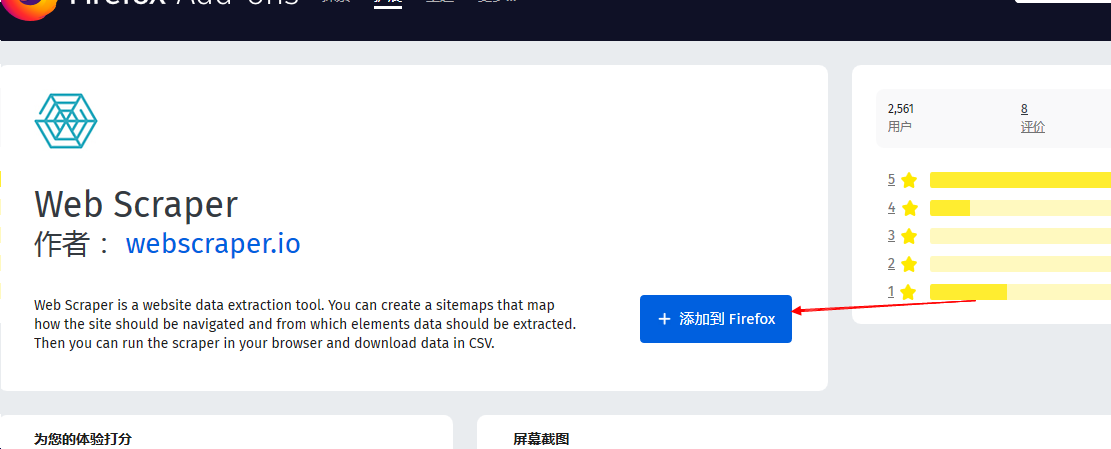Open the 8 评价 reviews link
The height and width of the screenshot is (449, 1111).
coord(1032,118)
